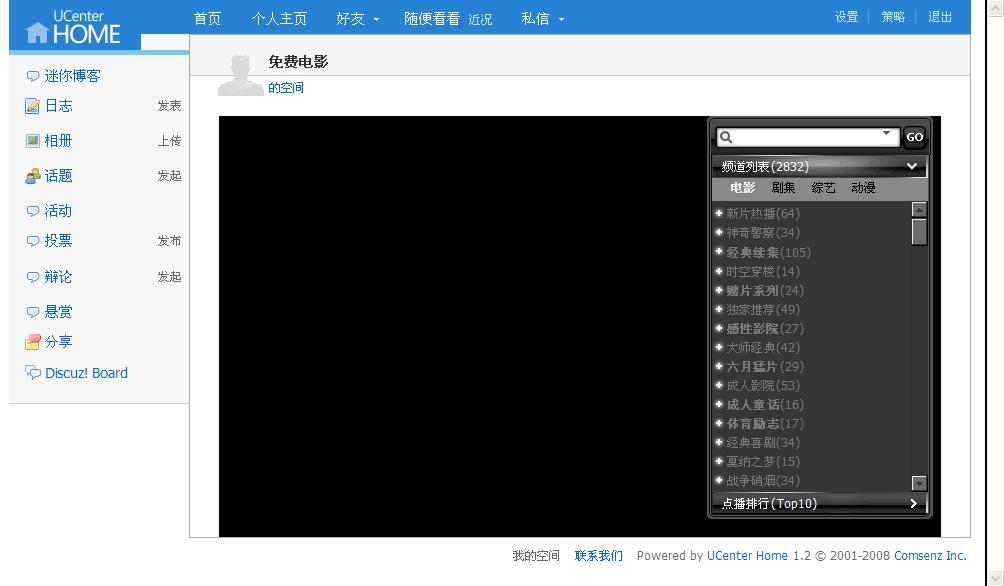Open 策略 link at top right
Image resolution: width=1004 pixels, height=586 pixels.
click(x=893, y=17)
